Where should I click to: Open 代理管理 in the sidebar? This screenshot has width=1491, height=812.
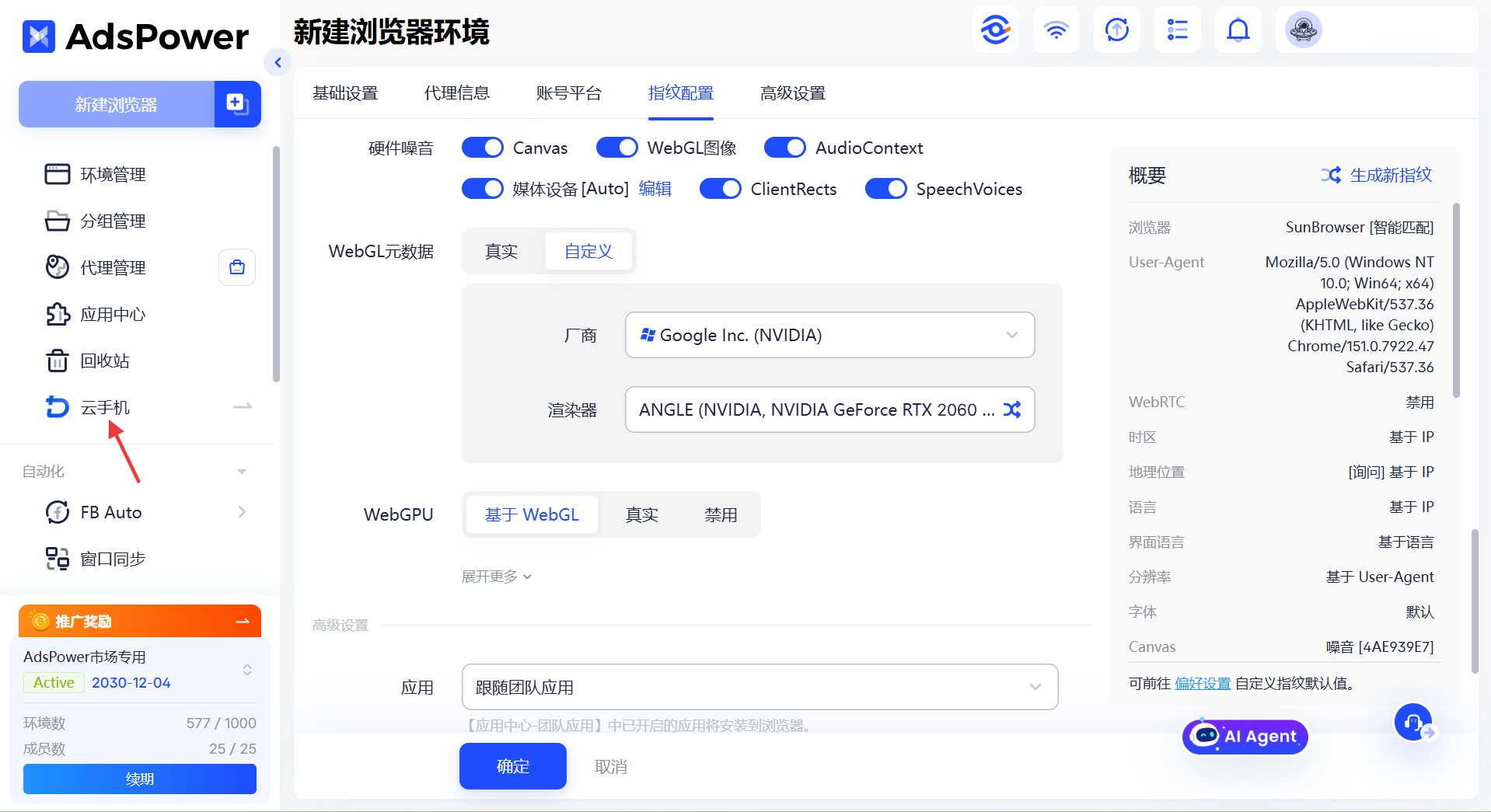pyautogui.click(x=113, y=267)
